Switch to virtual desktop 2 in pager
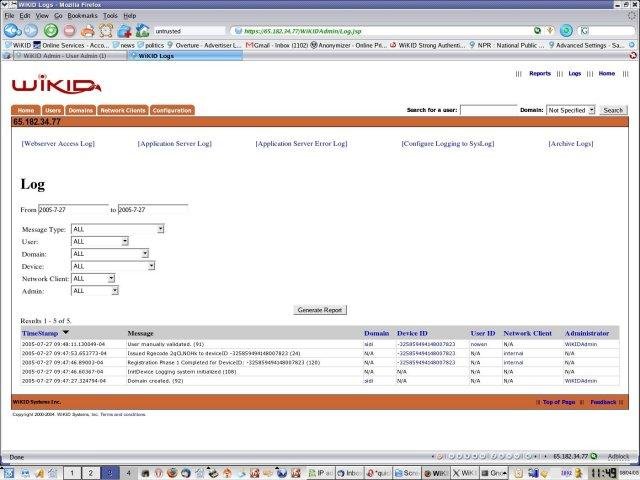The height and width of the screenshot is (480, 640). [90, 473]
